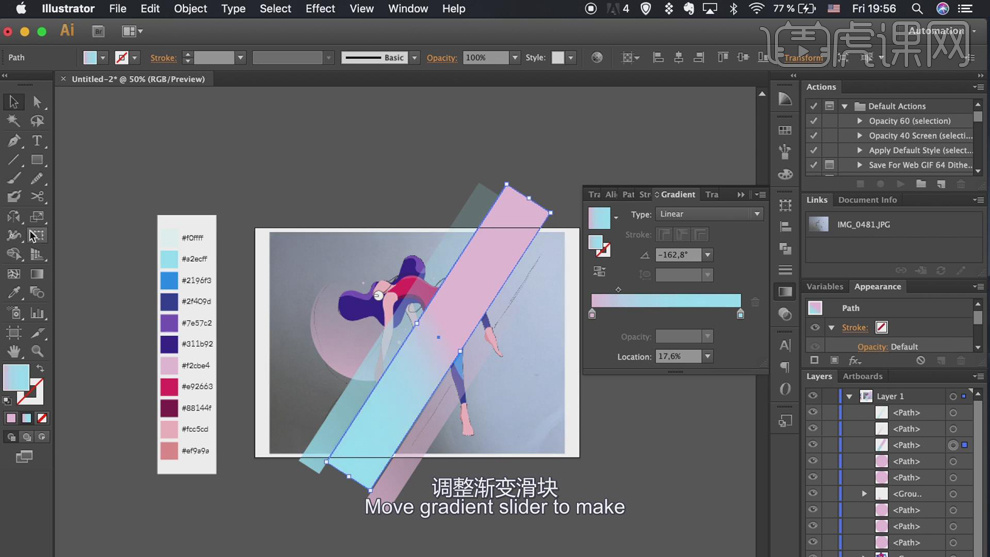
Task: Collapse the Layer 1 disclosure triangle
Action: pyautogui.click(x=849, y=397)
